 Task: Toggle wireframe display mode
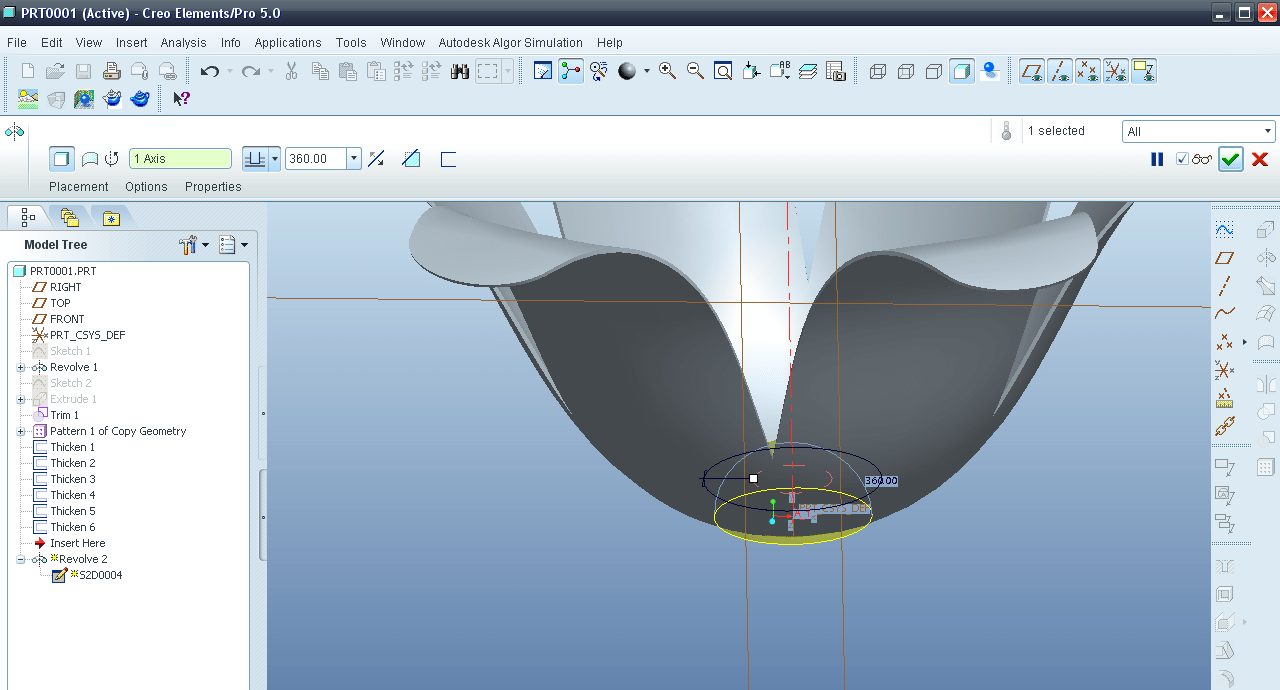pyautogui.click(x=878, y=71)
